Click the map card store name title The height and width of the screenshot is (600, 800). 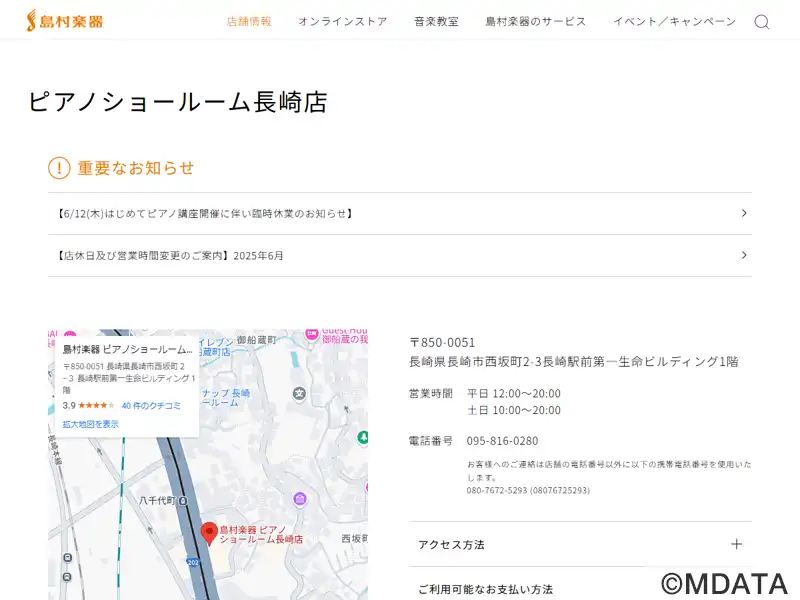click(x=128, y=349)
